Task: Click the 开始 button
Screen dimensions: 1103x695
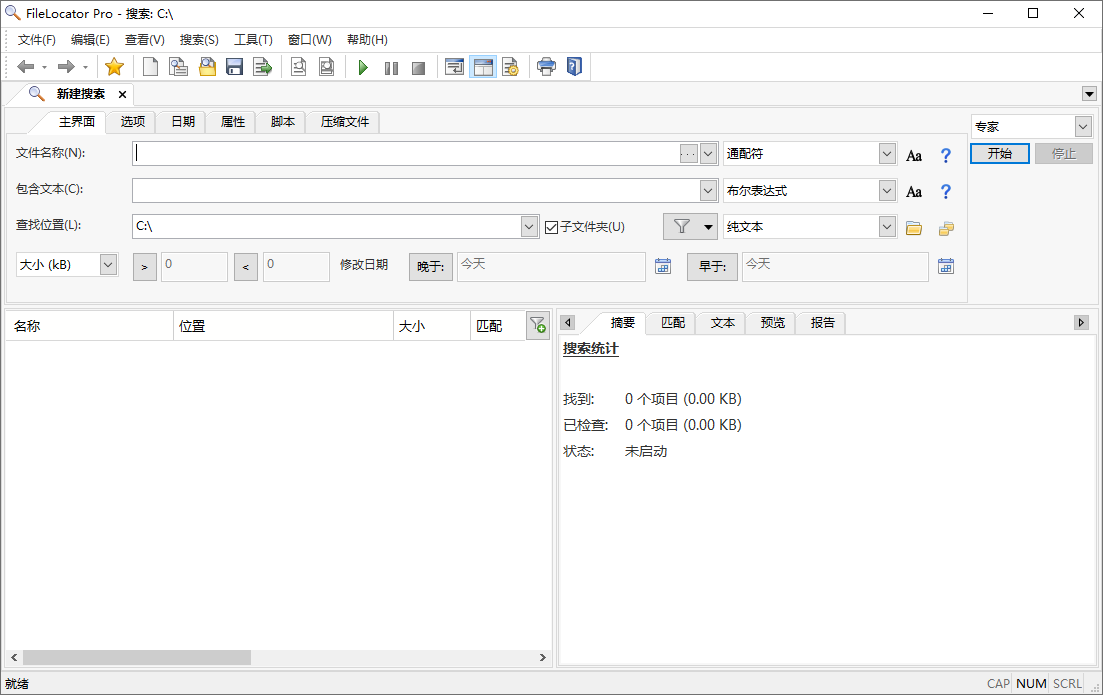Action: click(999, 154)
